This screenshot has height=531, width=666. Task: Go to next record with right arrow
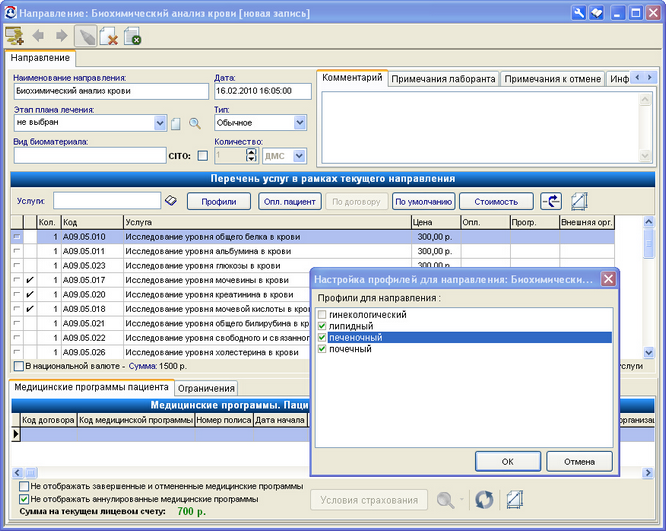[62, 36]
